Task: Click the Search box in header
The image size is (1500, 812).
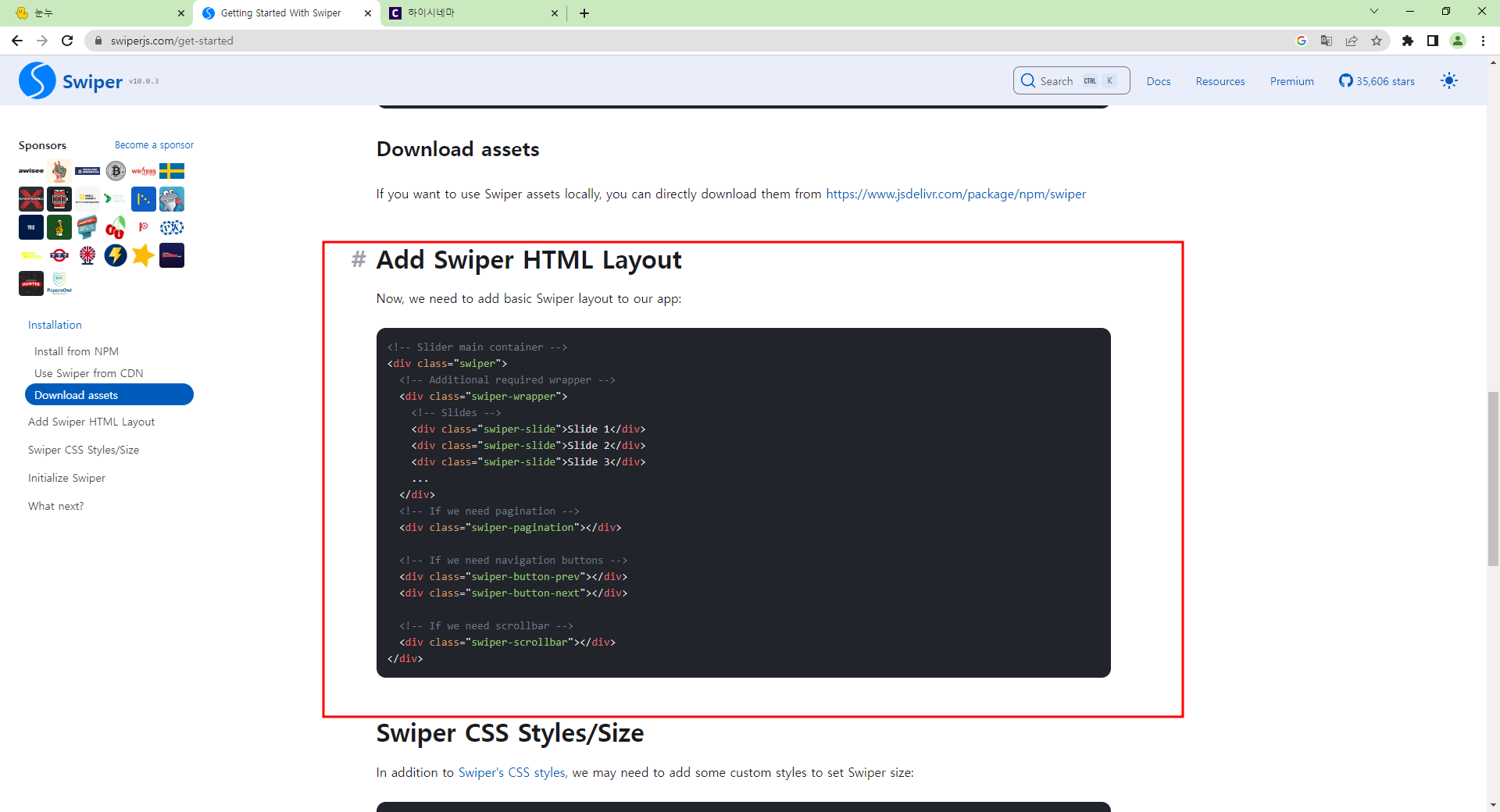Action: click(x=1071, y=80)
